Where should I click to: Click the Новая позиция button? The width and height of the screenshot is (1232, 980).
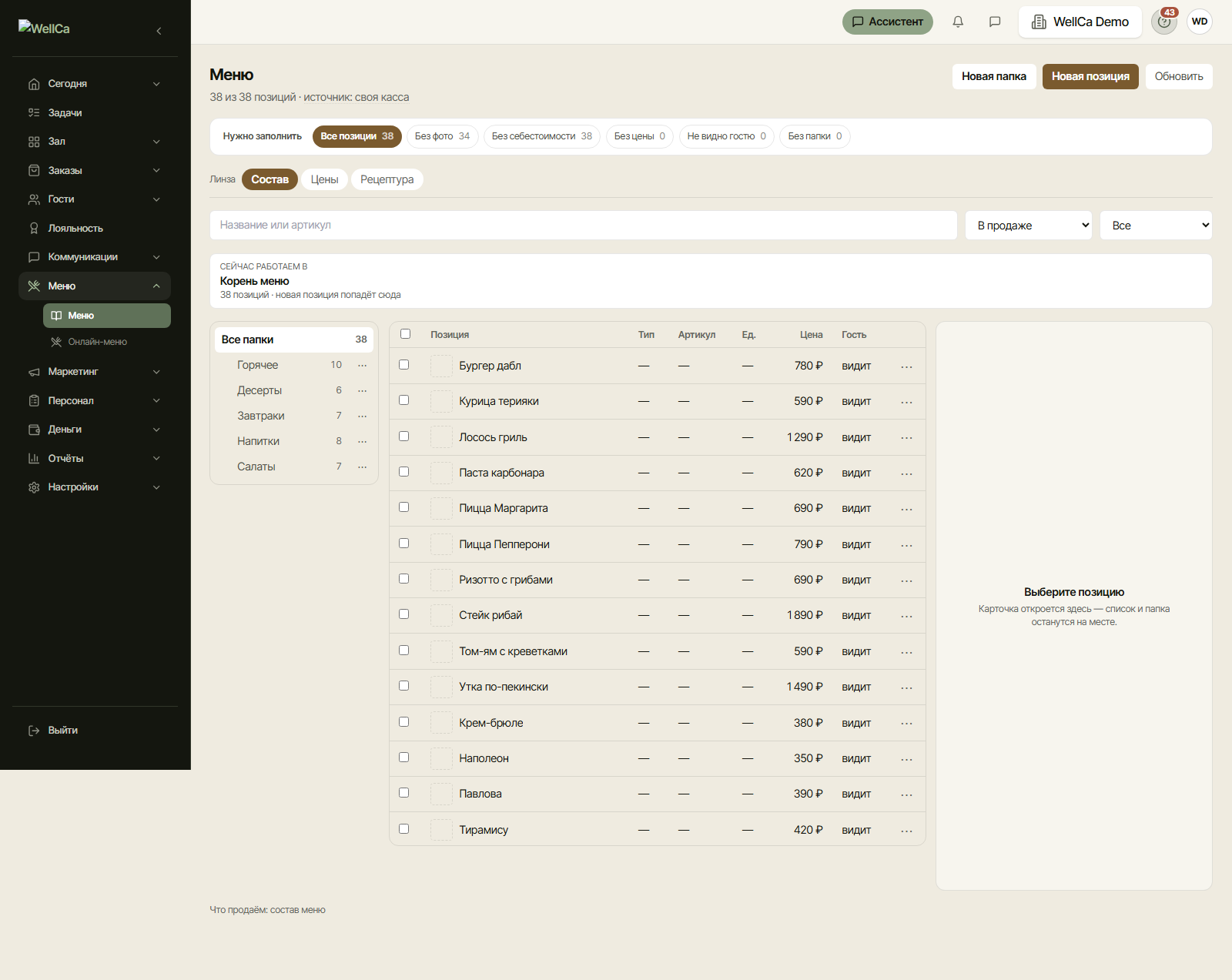click(x=1090, y=76)
